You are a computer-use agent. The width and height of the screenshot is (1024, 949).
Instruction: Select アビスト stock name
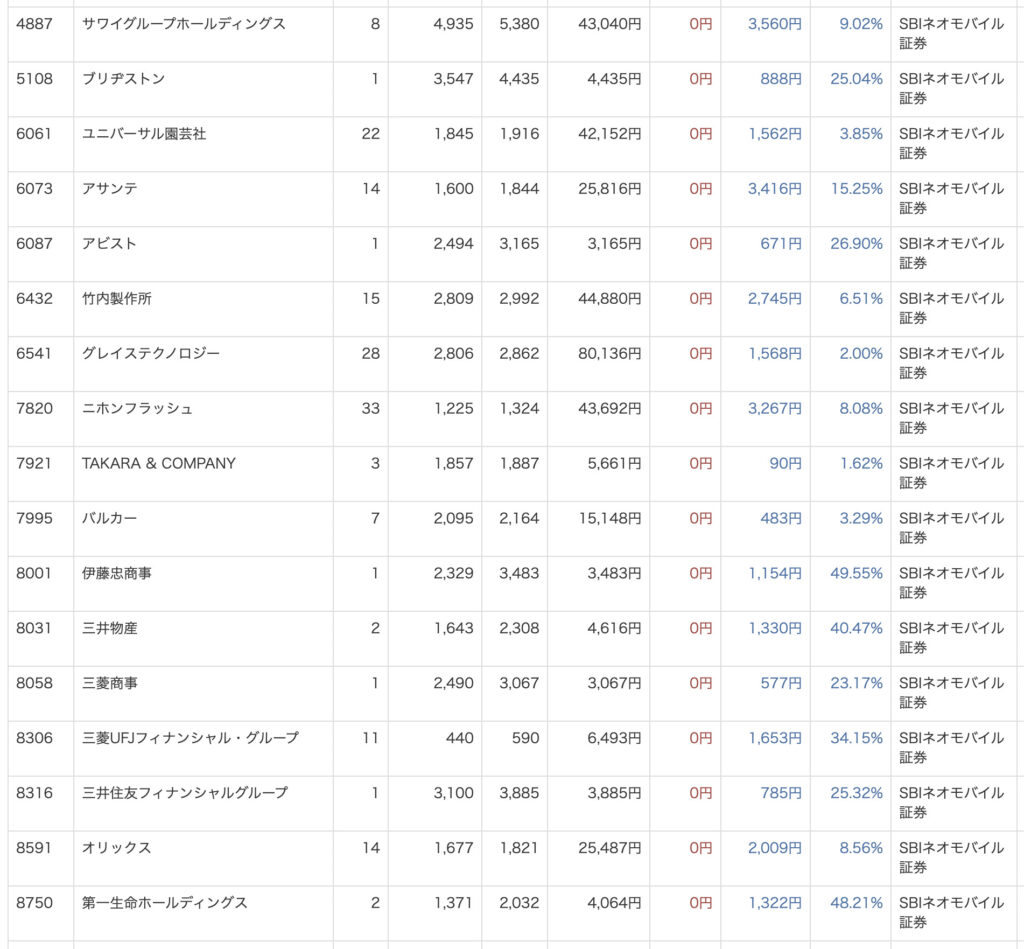109,244
